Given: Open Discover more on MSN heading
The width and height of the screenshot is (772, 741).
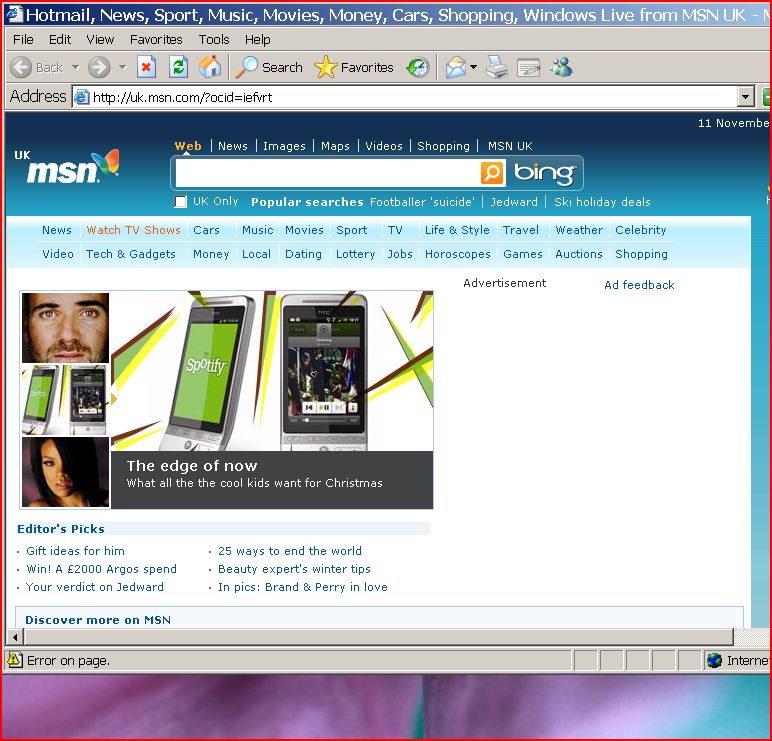Looking at the screenshot, I should (x=98, y=620).
